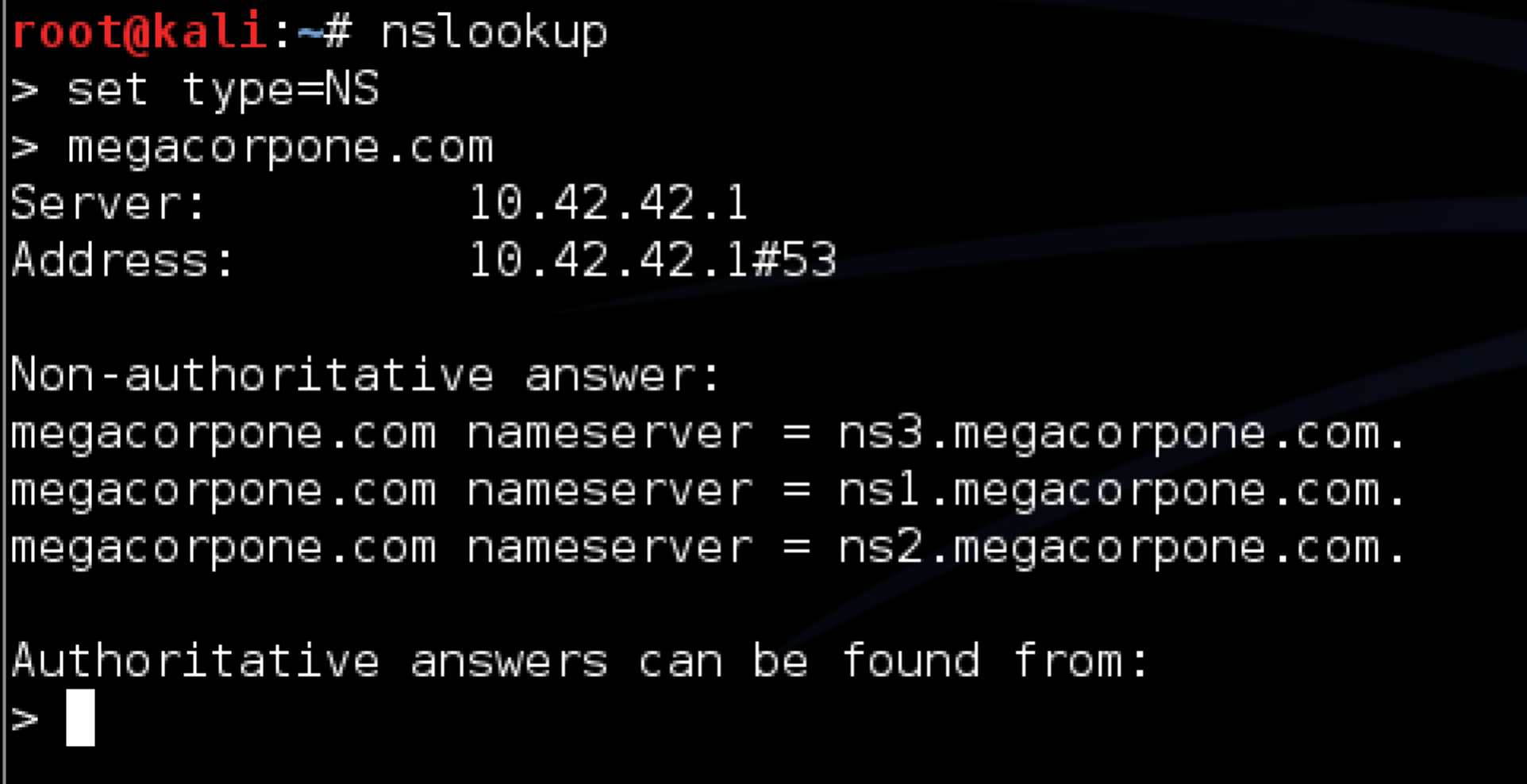Click ns1.megacorpone.com nameserver entry

[1121, 491]
